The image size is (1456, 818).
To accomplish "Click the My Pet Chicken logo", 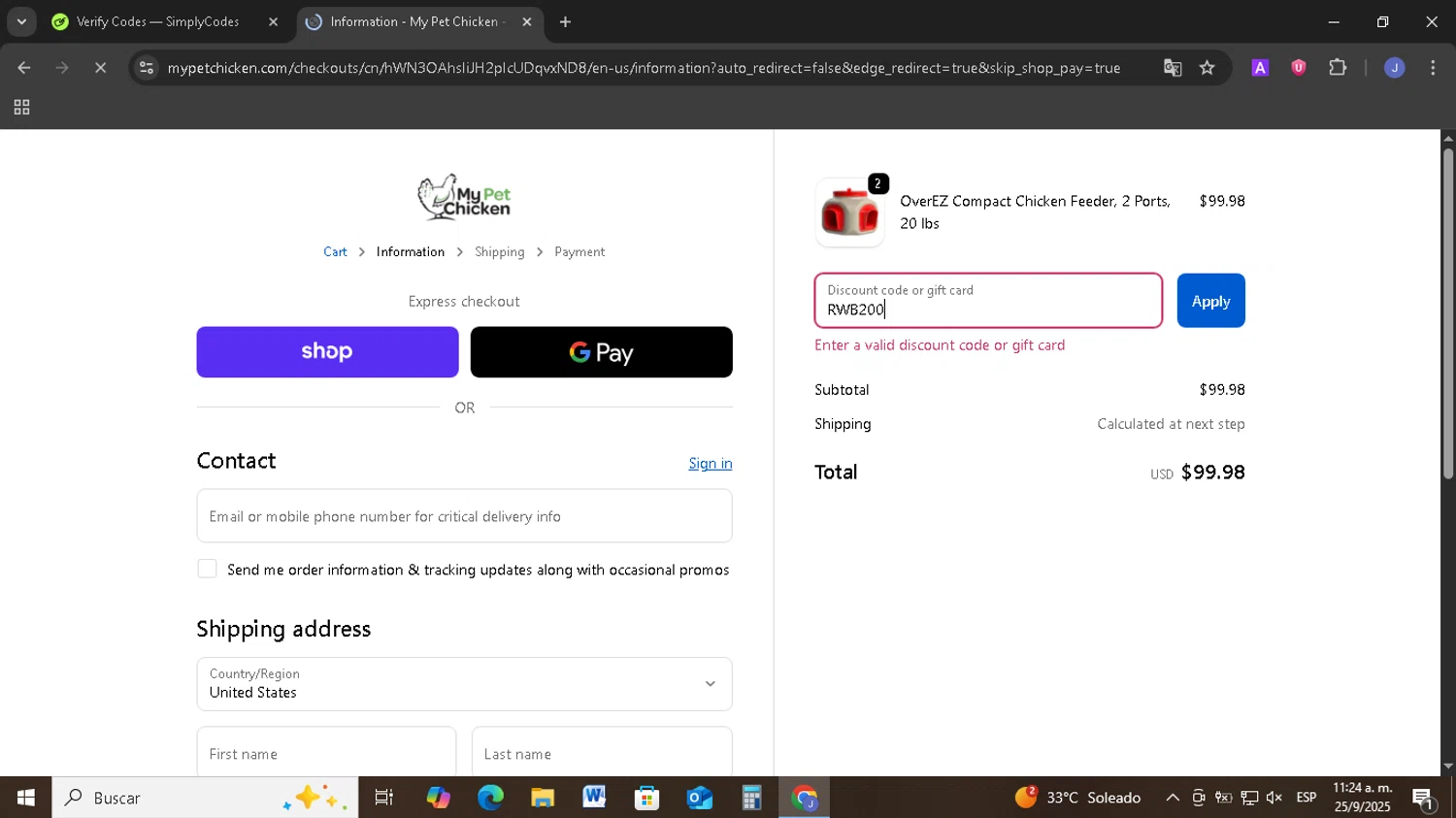I will [464, 197].
